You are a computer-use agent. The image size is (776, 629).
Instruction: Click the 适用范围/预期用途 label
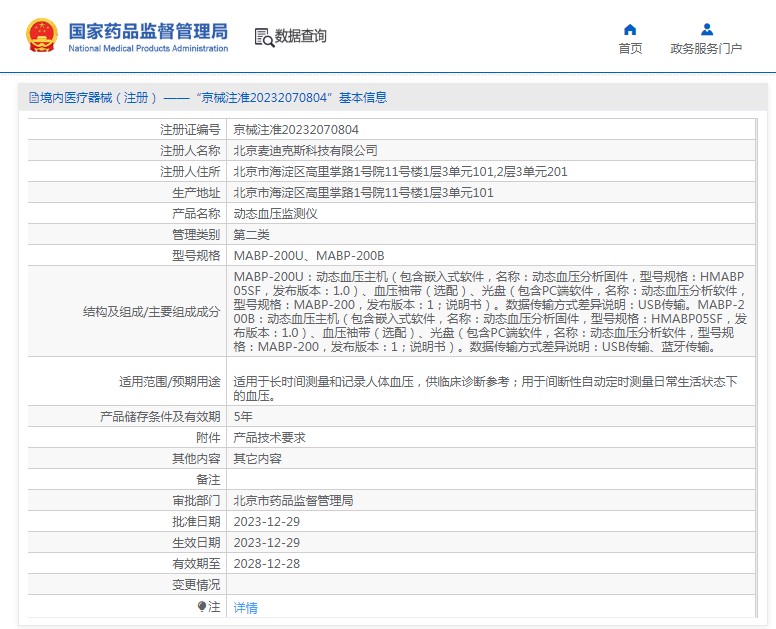tap(170, 382)
